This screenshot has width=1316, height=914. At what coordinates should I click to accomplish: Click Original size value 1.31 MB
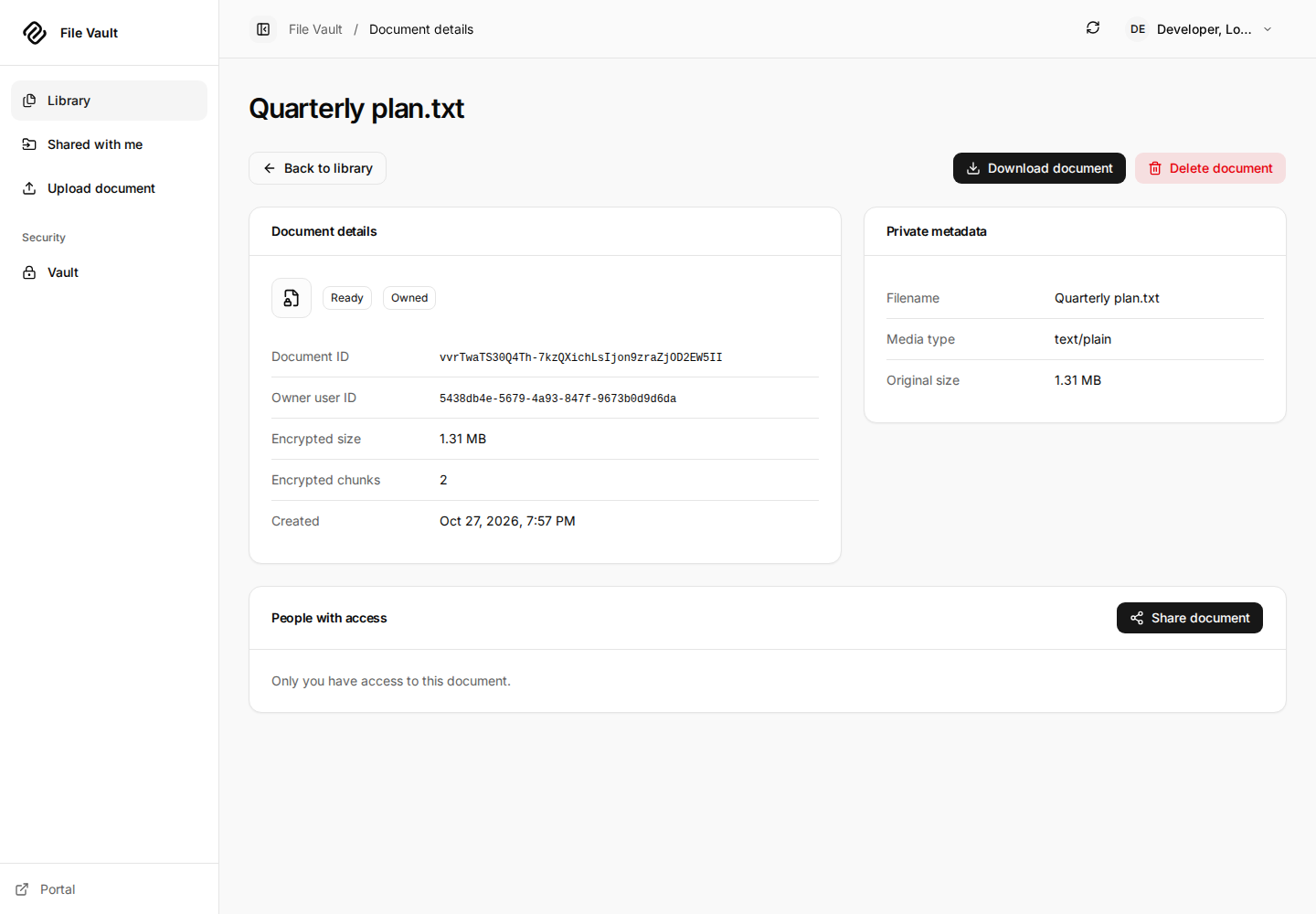(x=1077, y=380)
